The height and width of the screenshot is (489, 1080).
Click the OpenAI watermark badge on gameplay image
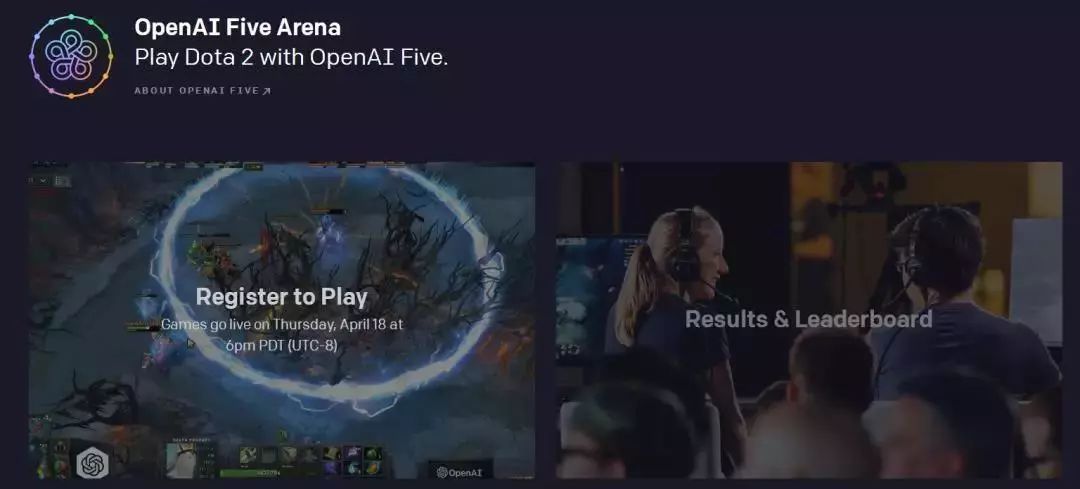pos(460,472)
